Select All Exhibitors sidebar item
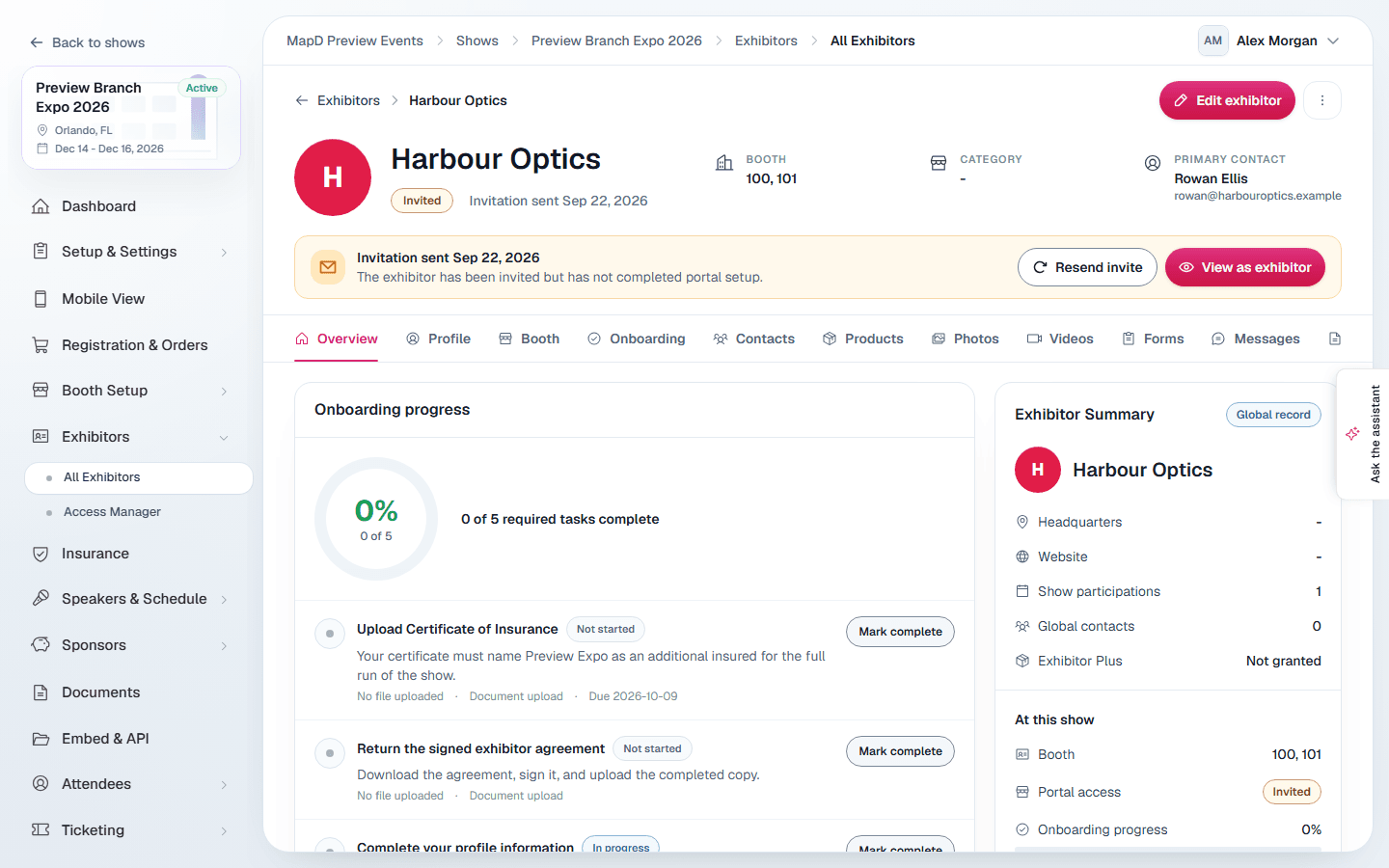The image size is (1389, 868). (139, 477)
